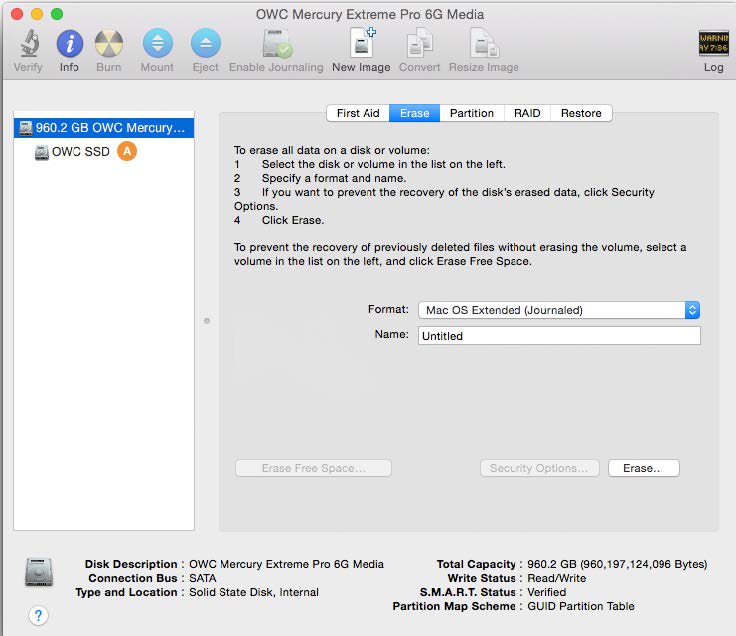Click the Connection Bus 'SATA' value
The image size is (736, 636).
(203, 578)
